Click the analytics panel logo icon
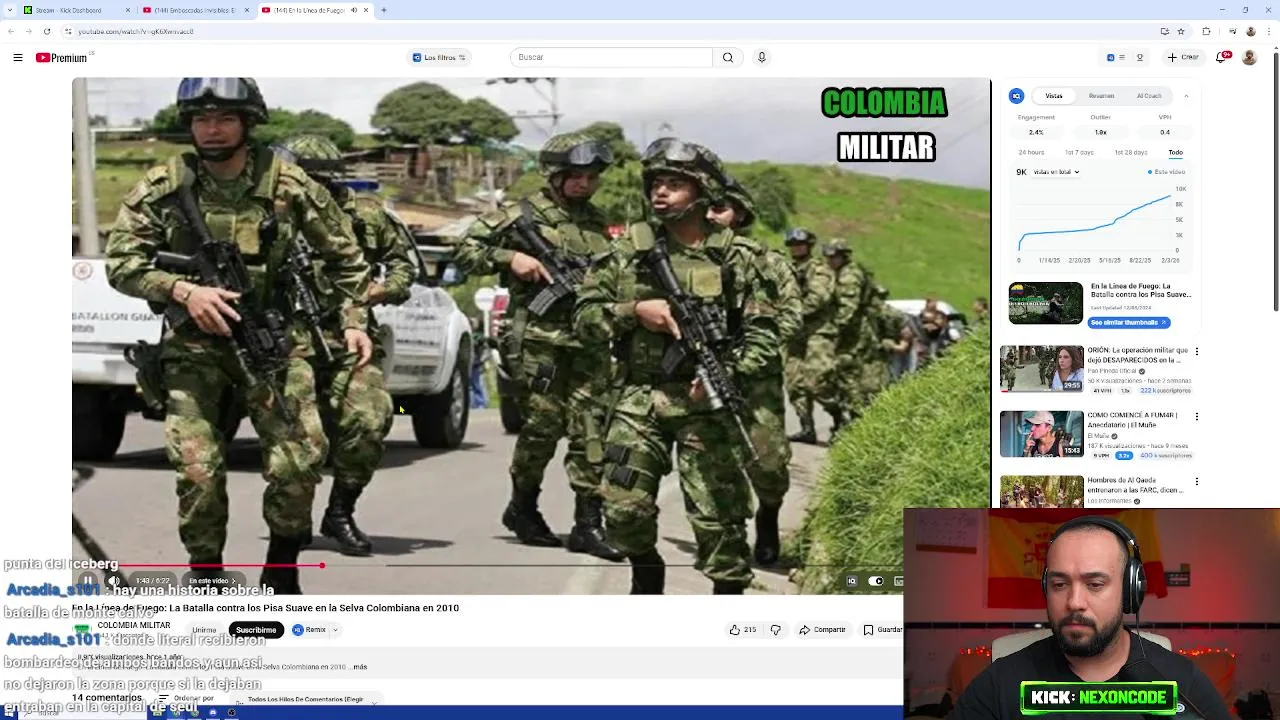The width and height of the screenshot is (1280, 720). (x=1017, y=96)
